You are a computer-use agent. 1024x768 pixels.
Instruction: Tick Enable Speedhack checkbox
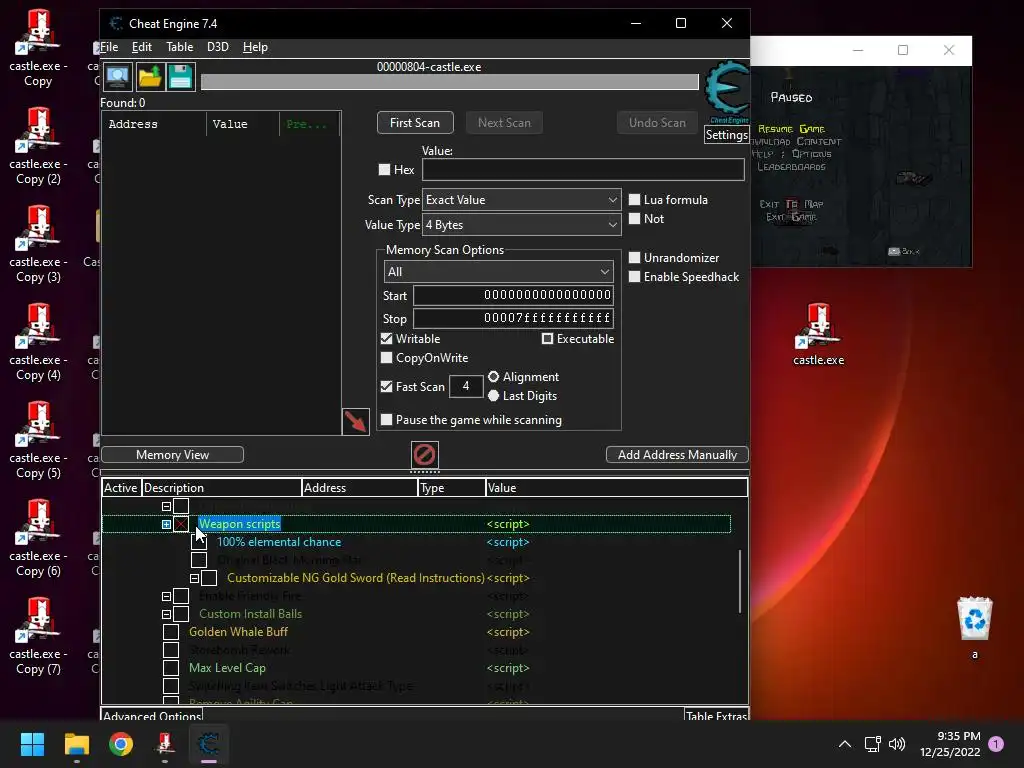click(x=634, y=277)
